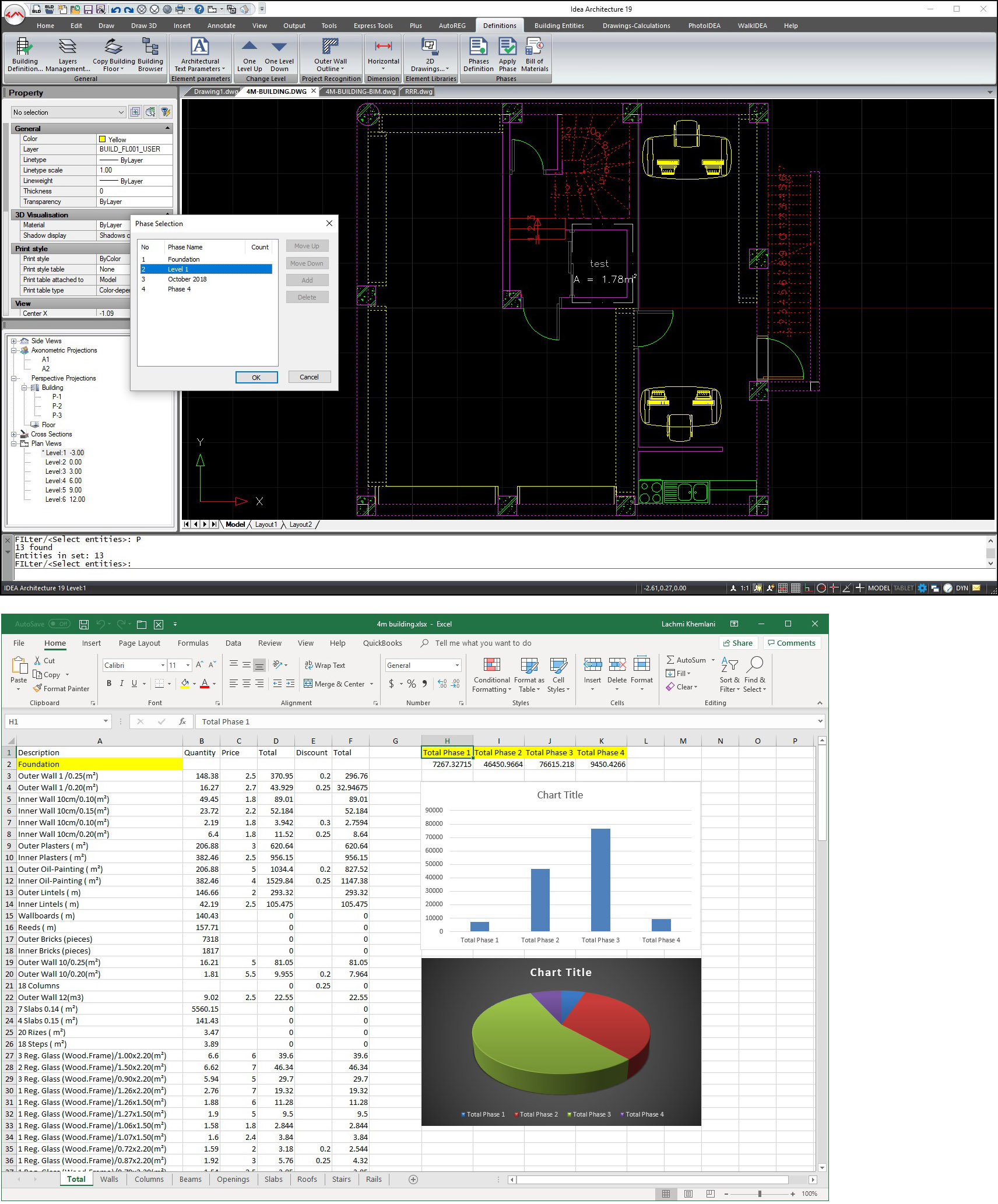
Task: Open Phases Definition tool
Action: click(479, 55)
